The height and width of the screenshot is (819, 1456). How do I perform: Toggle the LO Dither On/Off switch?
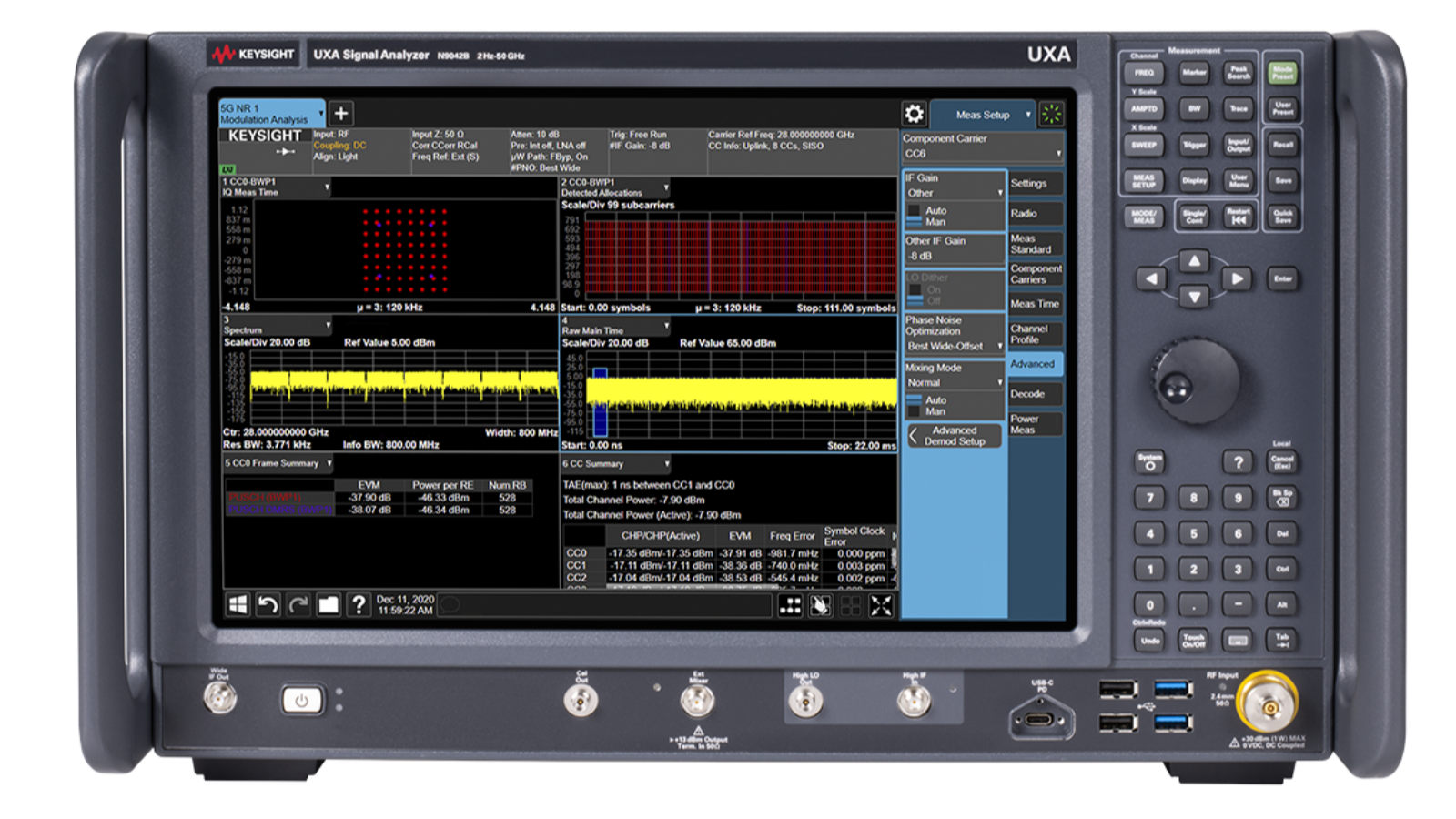pyautogui.click(x=915, y=295)
